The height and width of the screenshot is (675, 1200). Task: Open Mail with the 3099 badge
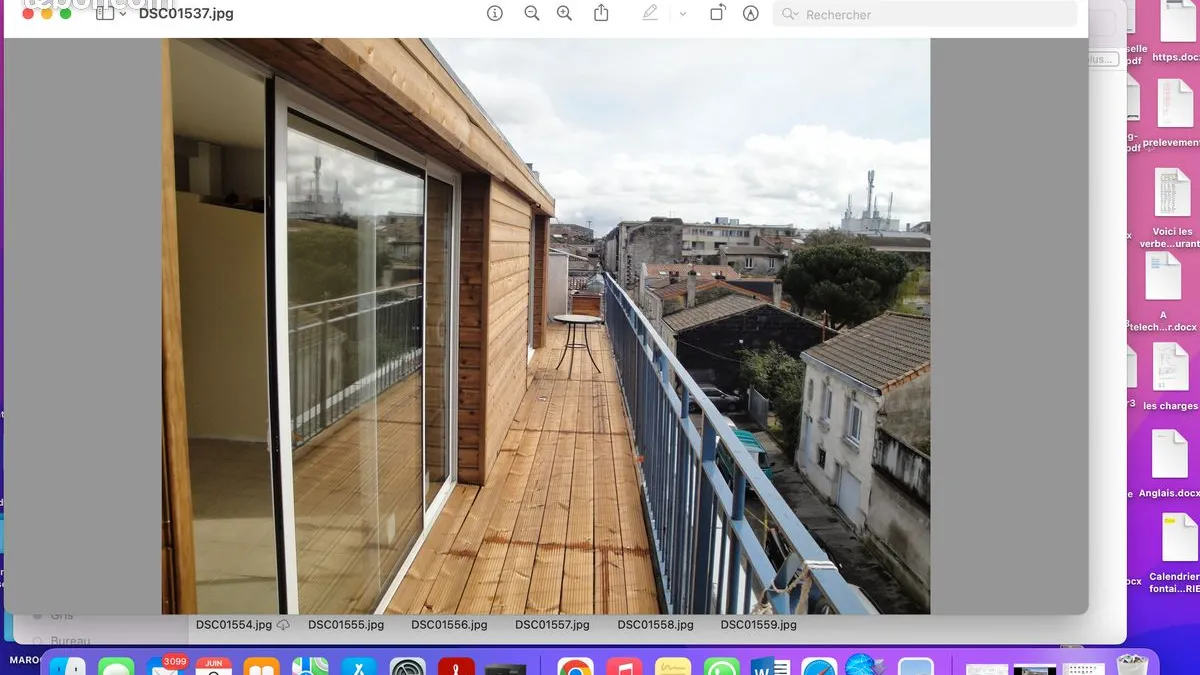[164, 668]
